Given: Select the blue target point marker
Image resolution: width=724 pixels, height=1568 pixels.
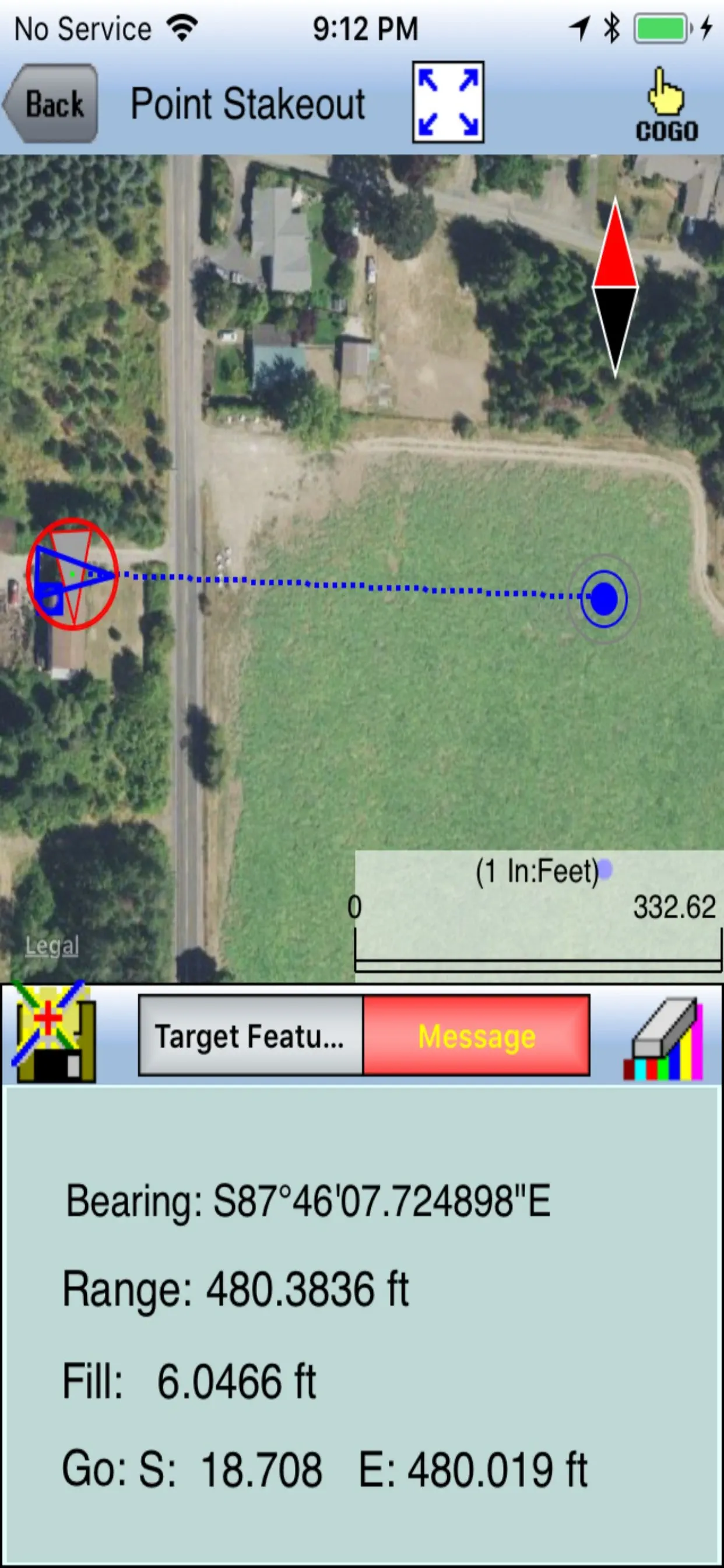Looking at the screenshot, I should coord(603,598).
